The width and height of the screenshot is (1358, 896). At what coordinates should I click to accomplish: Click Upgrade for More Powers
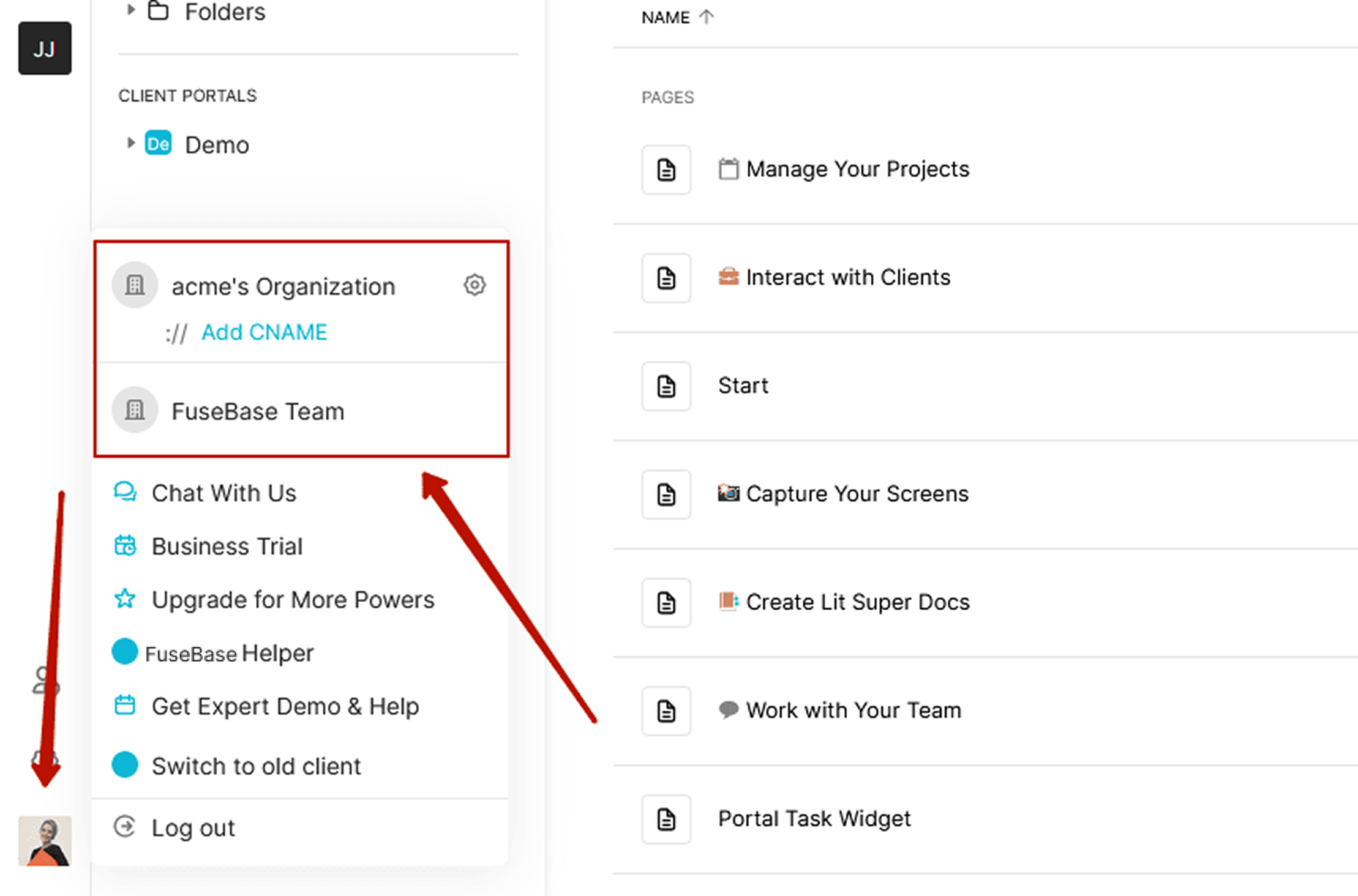coord(293,600)
